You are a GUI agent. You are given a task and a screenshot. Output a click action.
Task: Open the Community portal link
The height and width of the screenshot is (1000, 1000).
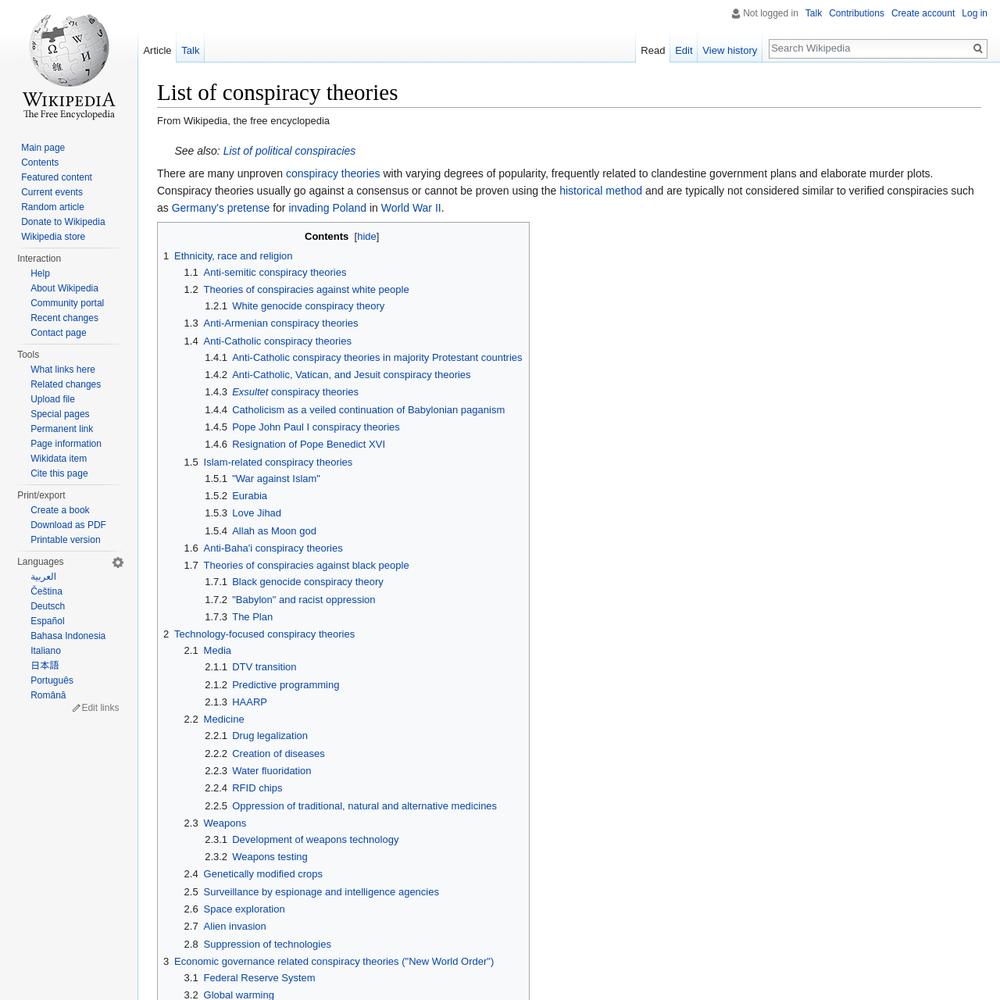[x=67, y=303]
